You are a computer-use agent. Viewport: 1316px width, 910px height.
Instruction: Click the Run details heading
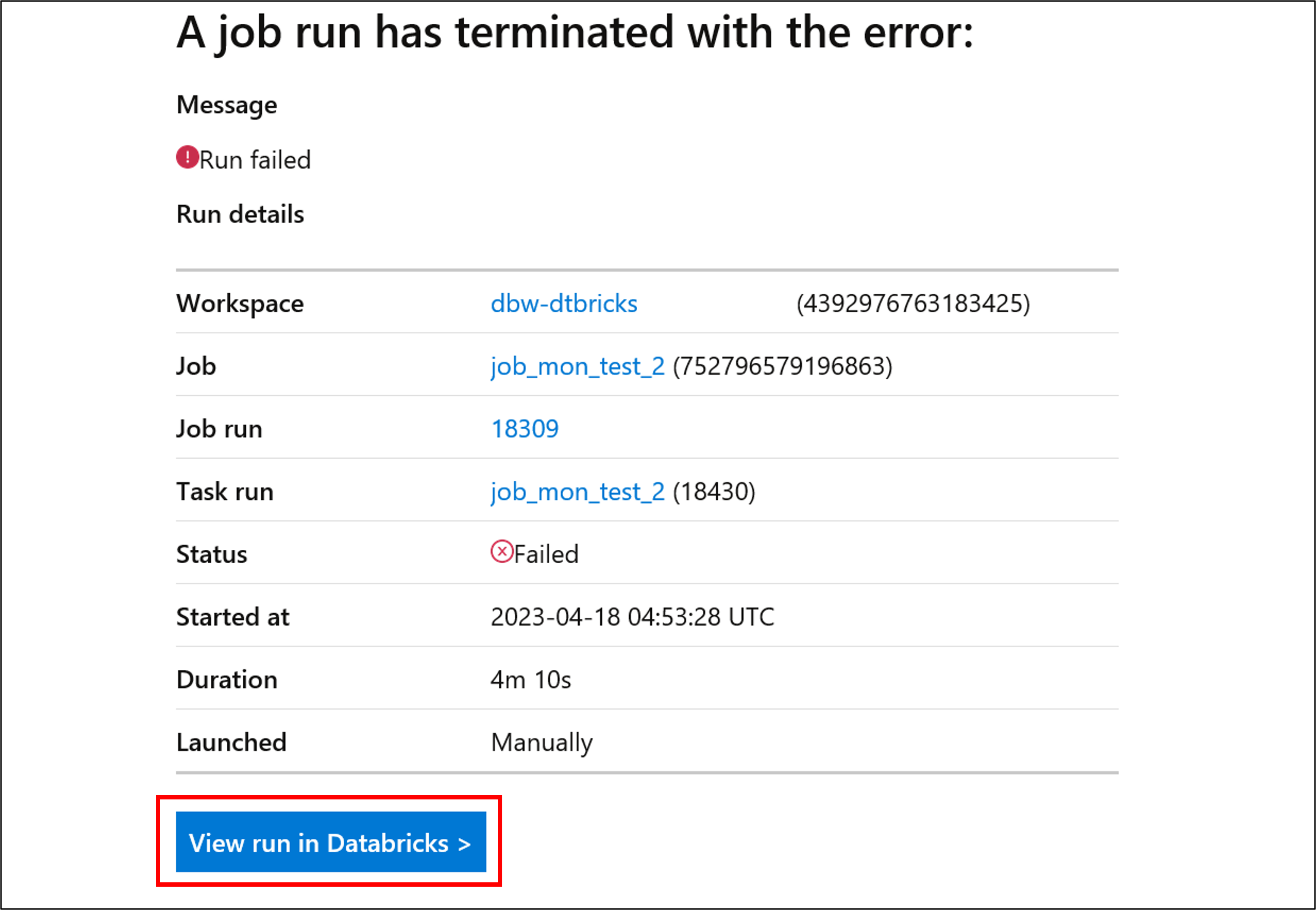tap(240, 214)
